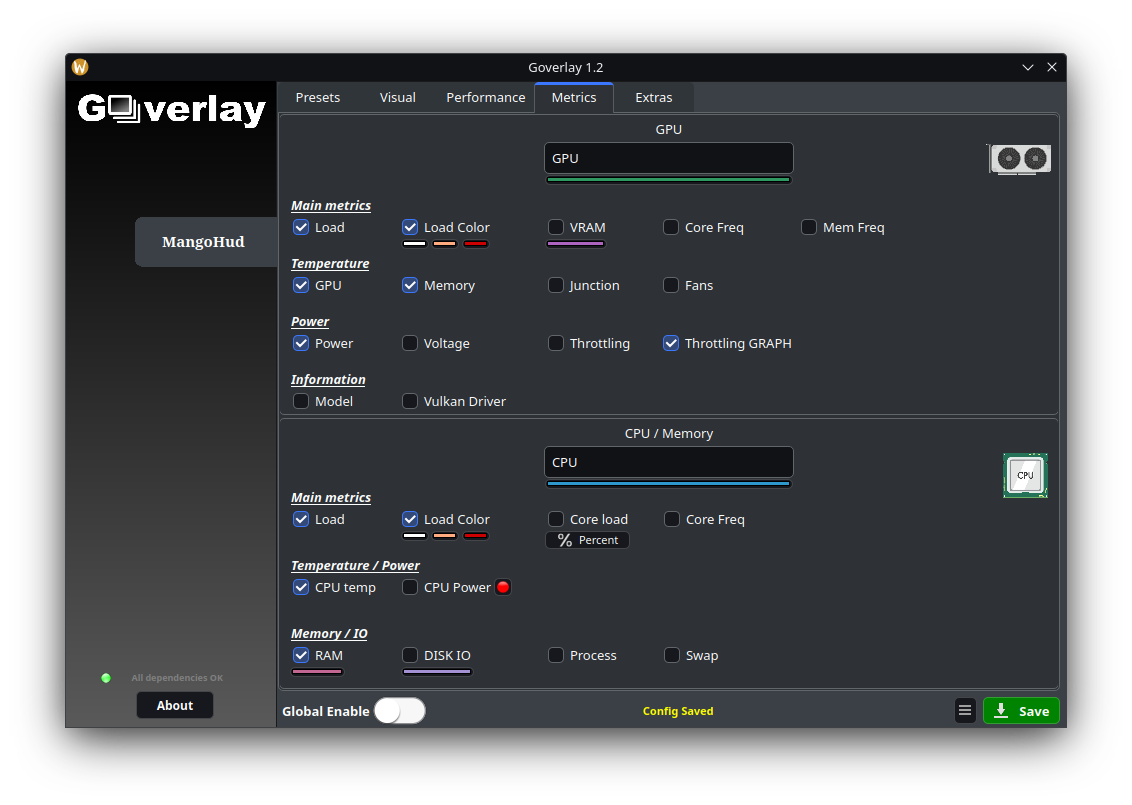Open the hamburger menu next to Save

[x=965, y=711]
